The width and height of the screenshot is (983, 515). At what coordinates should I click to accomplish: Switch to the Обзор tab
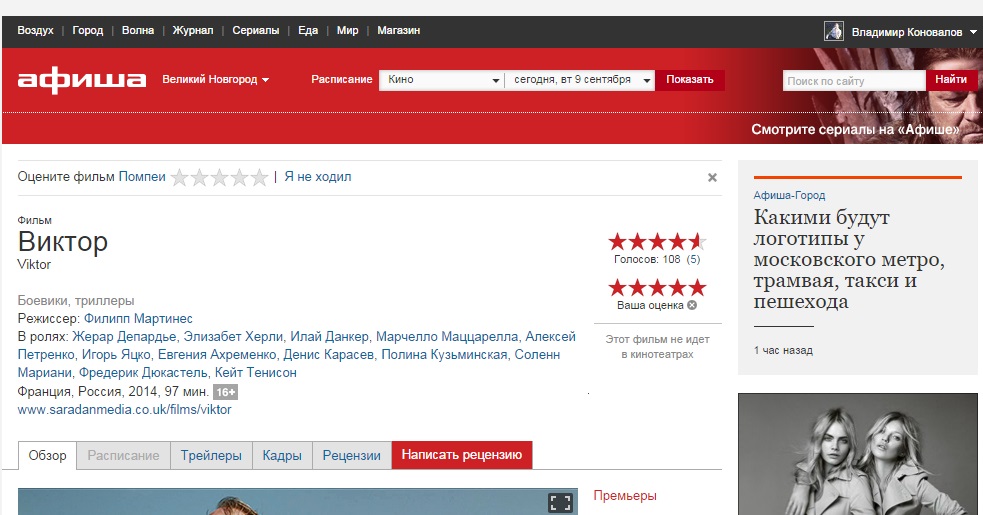[x=48, y=455]
